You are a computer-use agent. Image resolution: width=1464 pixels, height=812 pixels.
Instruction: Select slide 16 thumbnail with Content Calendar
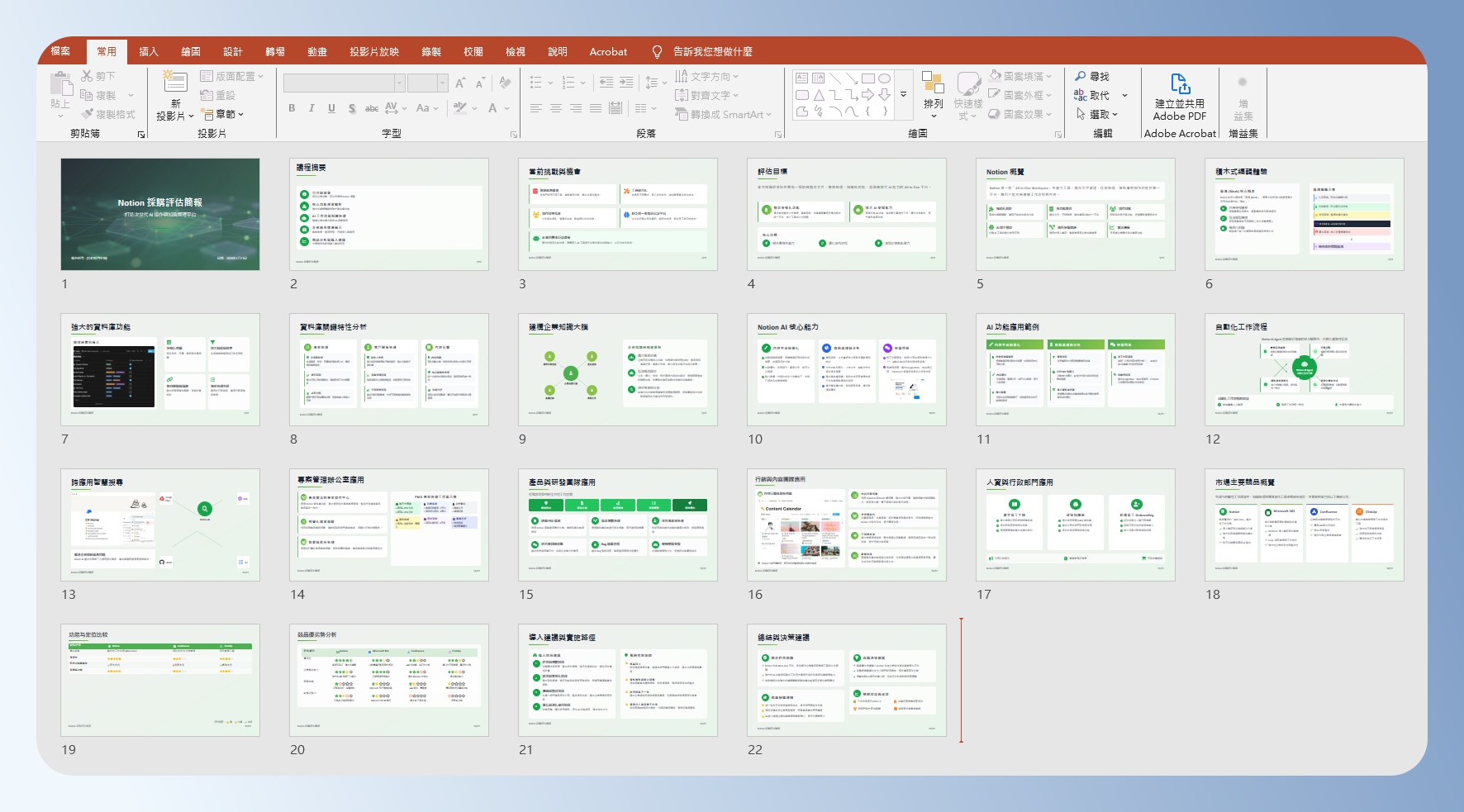pos(846,525)
